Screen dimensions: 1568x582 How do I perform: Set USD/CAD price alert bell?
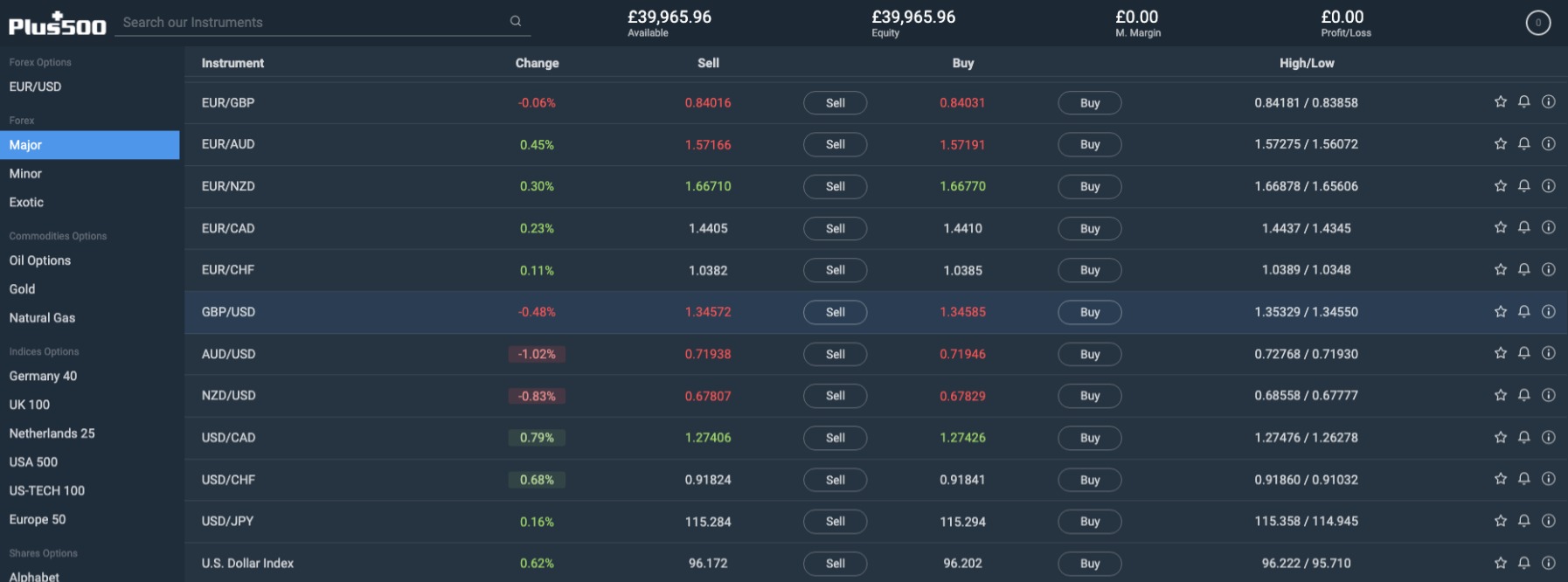pyautogui.click(x=1524, y=437)
